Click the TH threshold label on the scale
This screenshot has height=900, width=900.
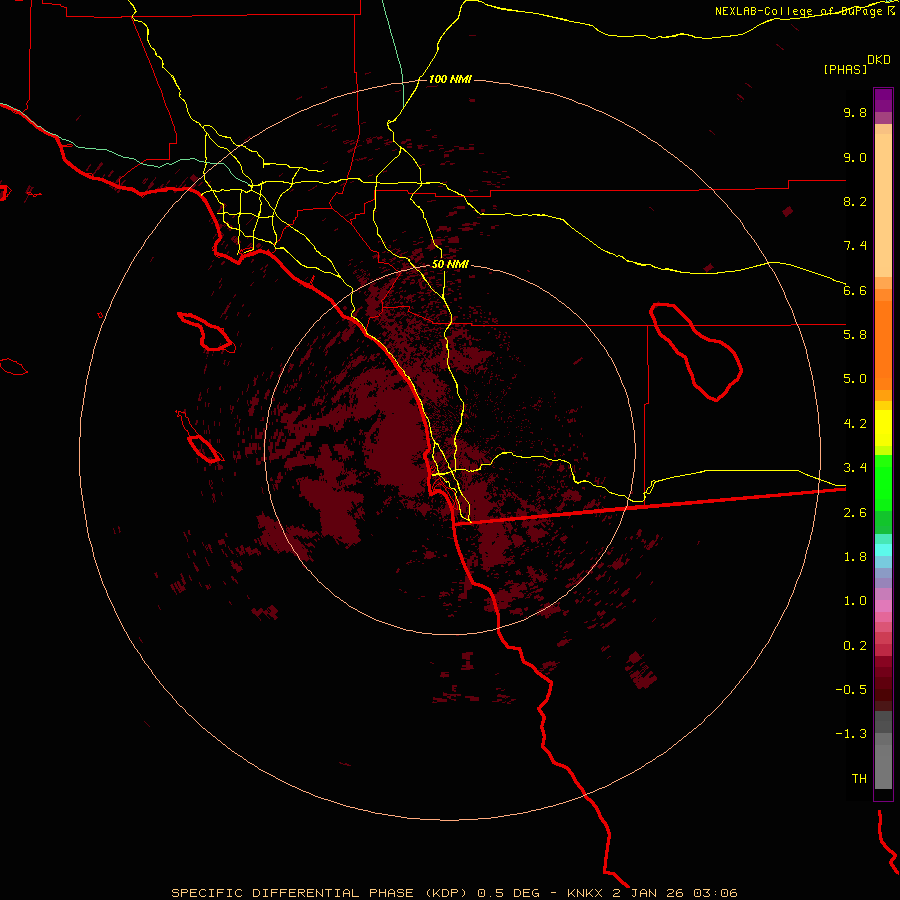(859, 779)
